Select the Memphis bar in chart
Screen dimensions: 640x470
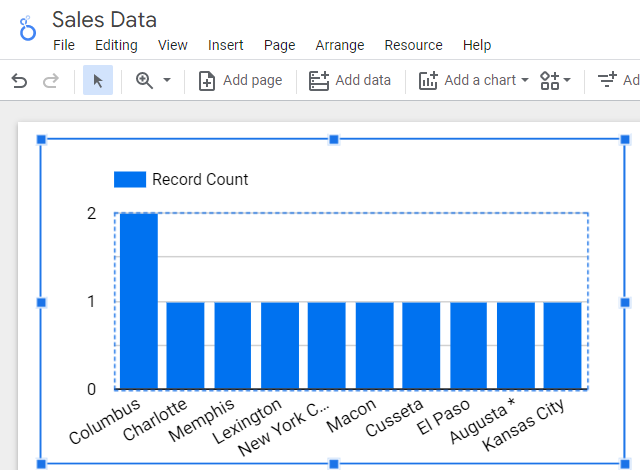pyautogui.click(x=233, y=346)
